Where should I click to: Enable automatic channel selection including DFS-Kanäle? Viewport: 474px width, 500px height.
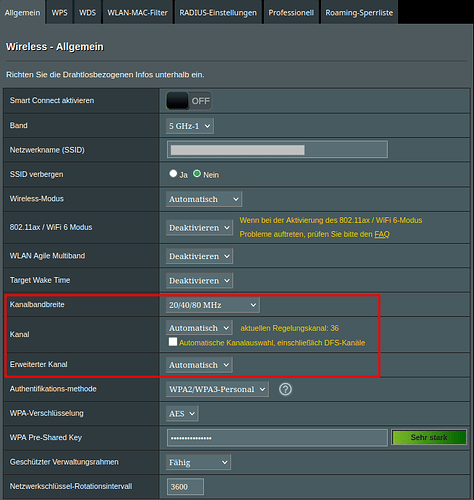point(173,342)
